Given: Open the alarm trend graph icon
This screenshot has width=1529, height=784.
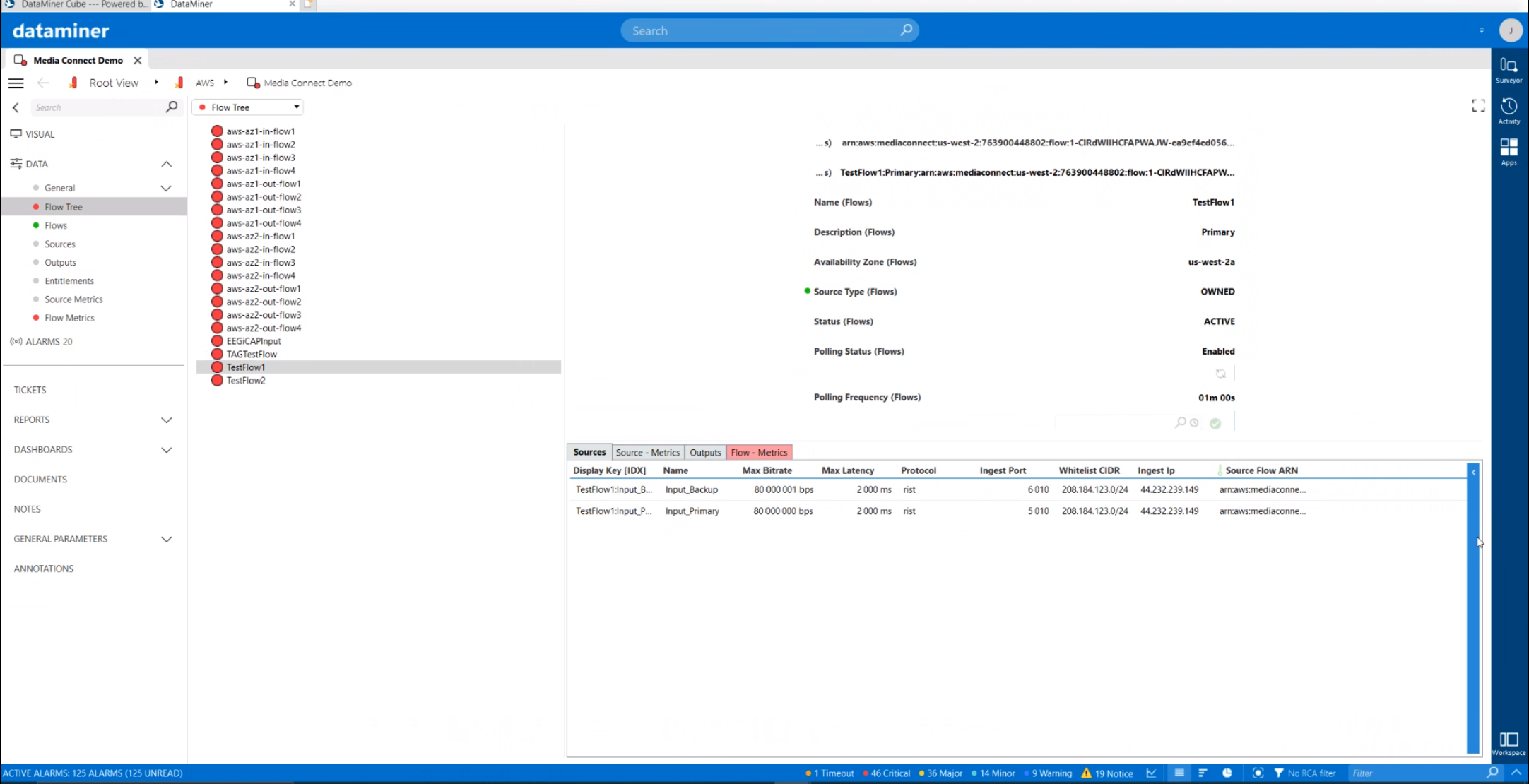Looking at the screenshot, I should pyautogui.click(x=1152, y=773).
